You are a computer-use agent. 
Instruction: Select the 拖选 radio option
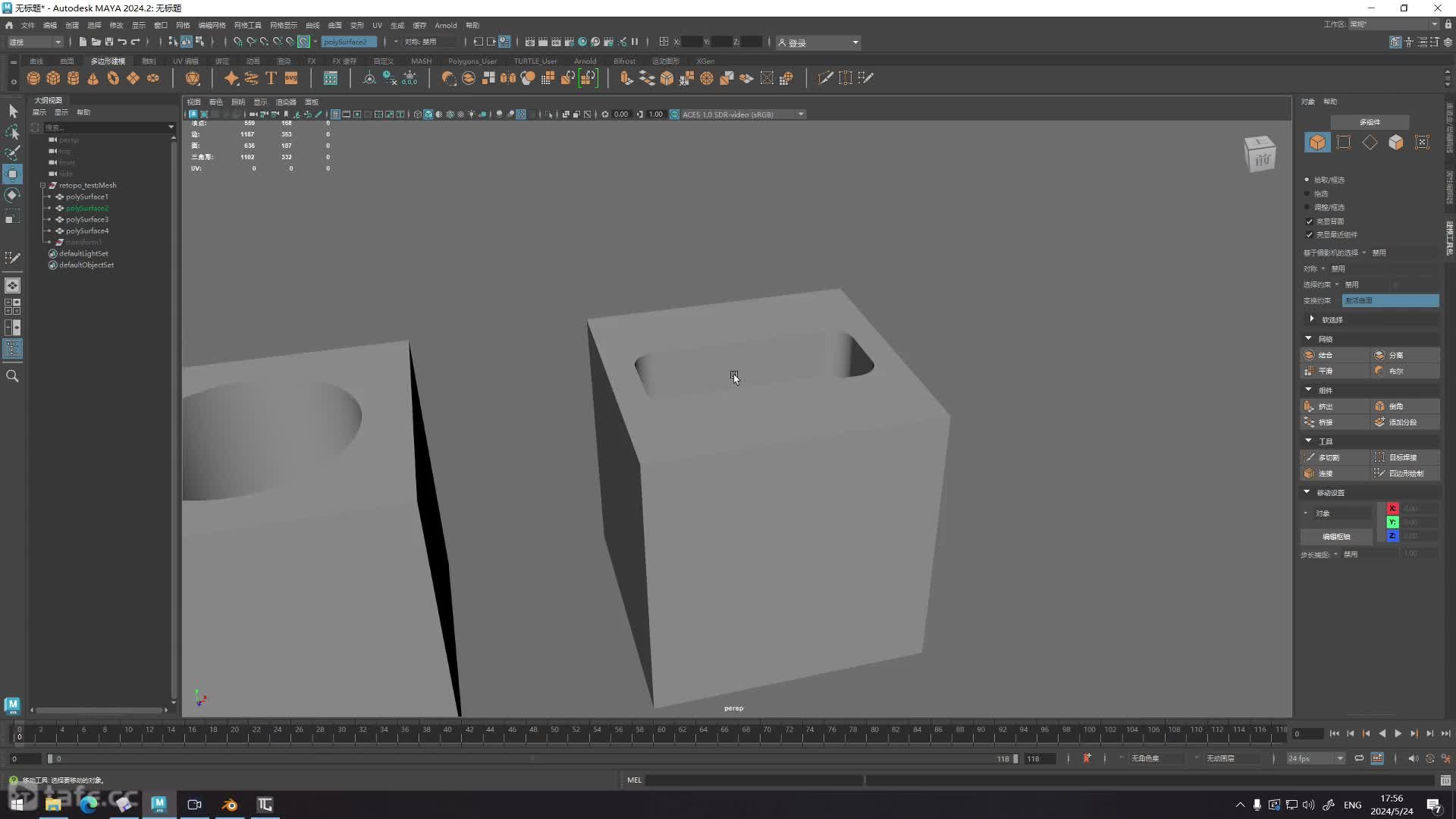pos(1307,193)
